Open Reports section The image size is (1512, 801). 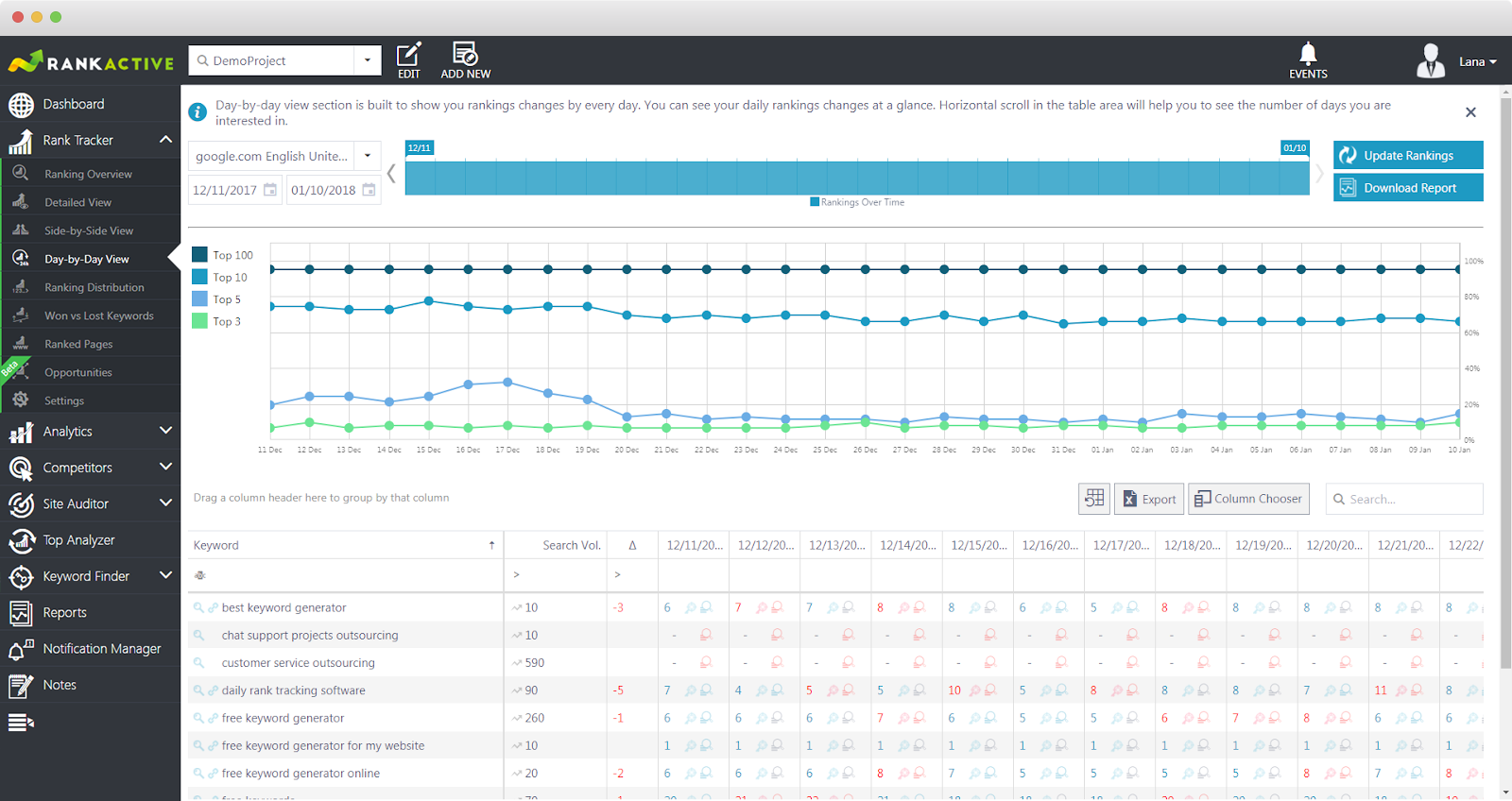90,612
